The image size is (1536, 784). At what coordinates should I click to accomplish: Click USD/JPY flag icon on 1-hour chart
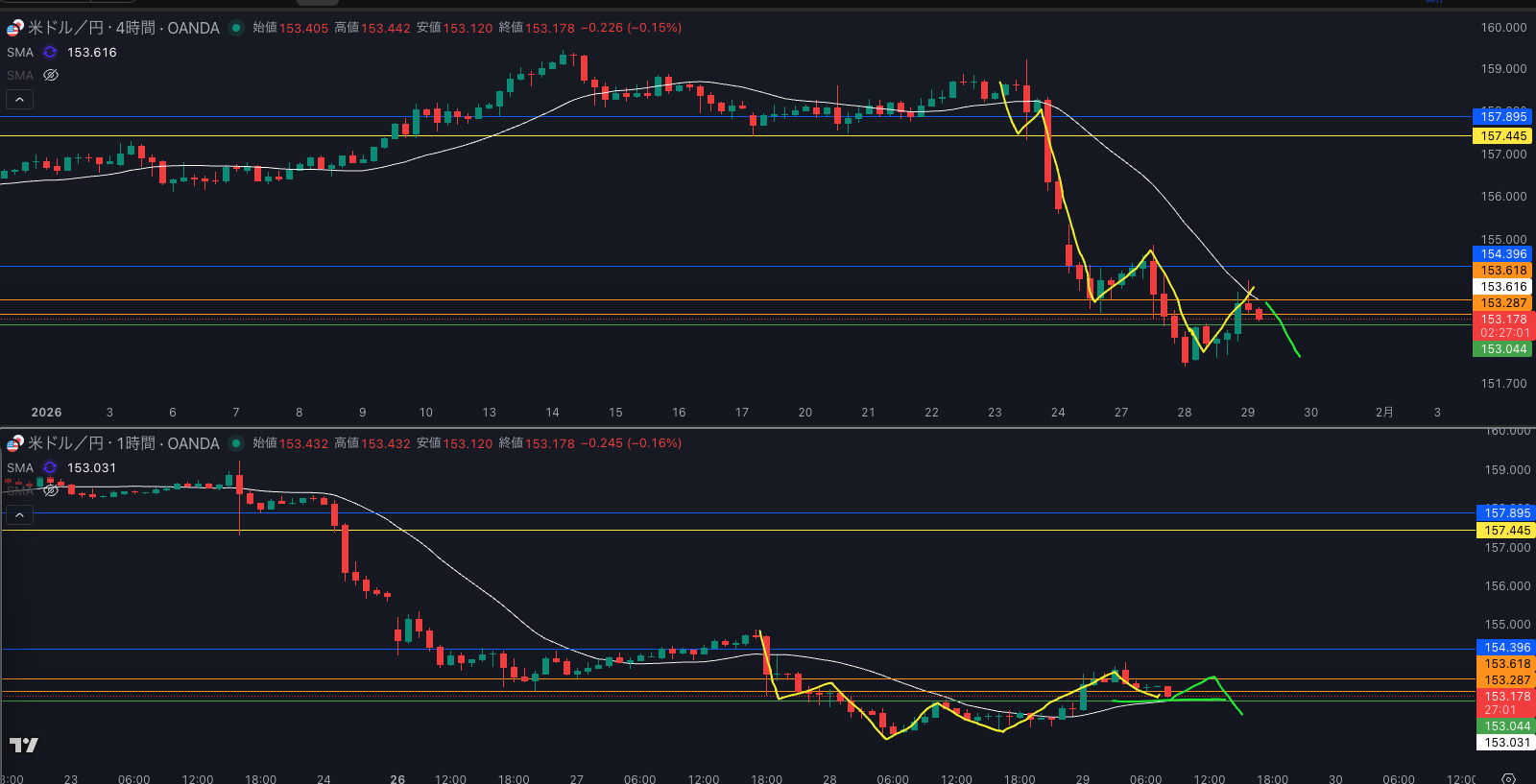click(14, 443)
